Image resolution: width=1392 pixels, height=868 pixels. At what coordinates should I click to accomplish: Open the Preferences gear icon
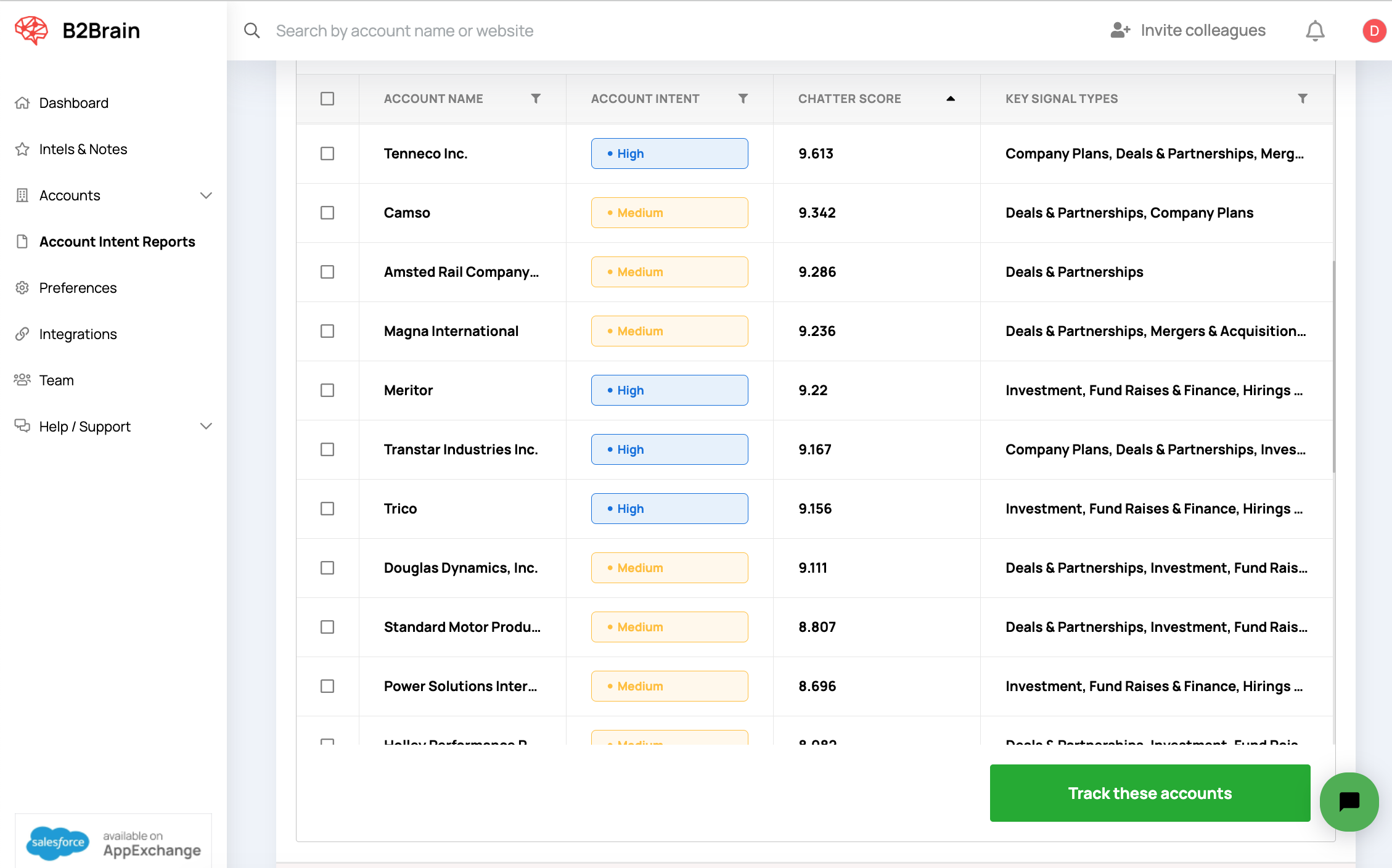(x=22, y=287)
